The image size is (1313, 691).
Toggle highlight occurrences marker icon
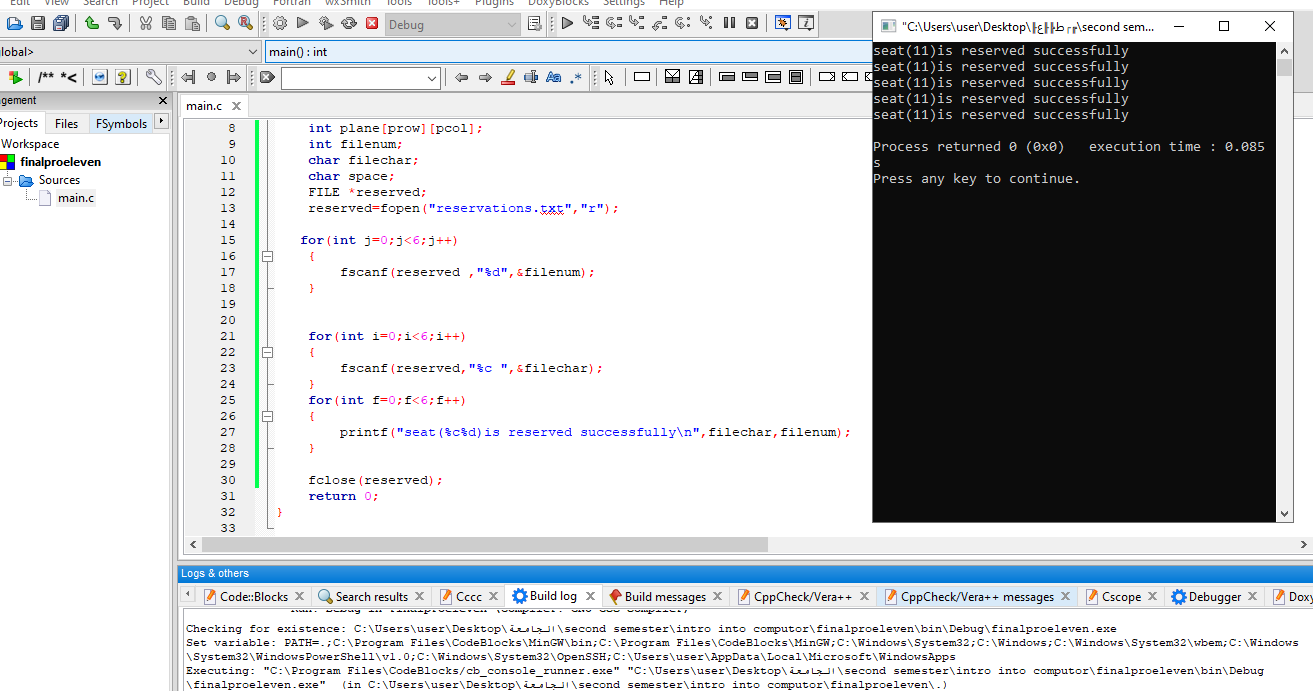[508, 77]
